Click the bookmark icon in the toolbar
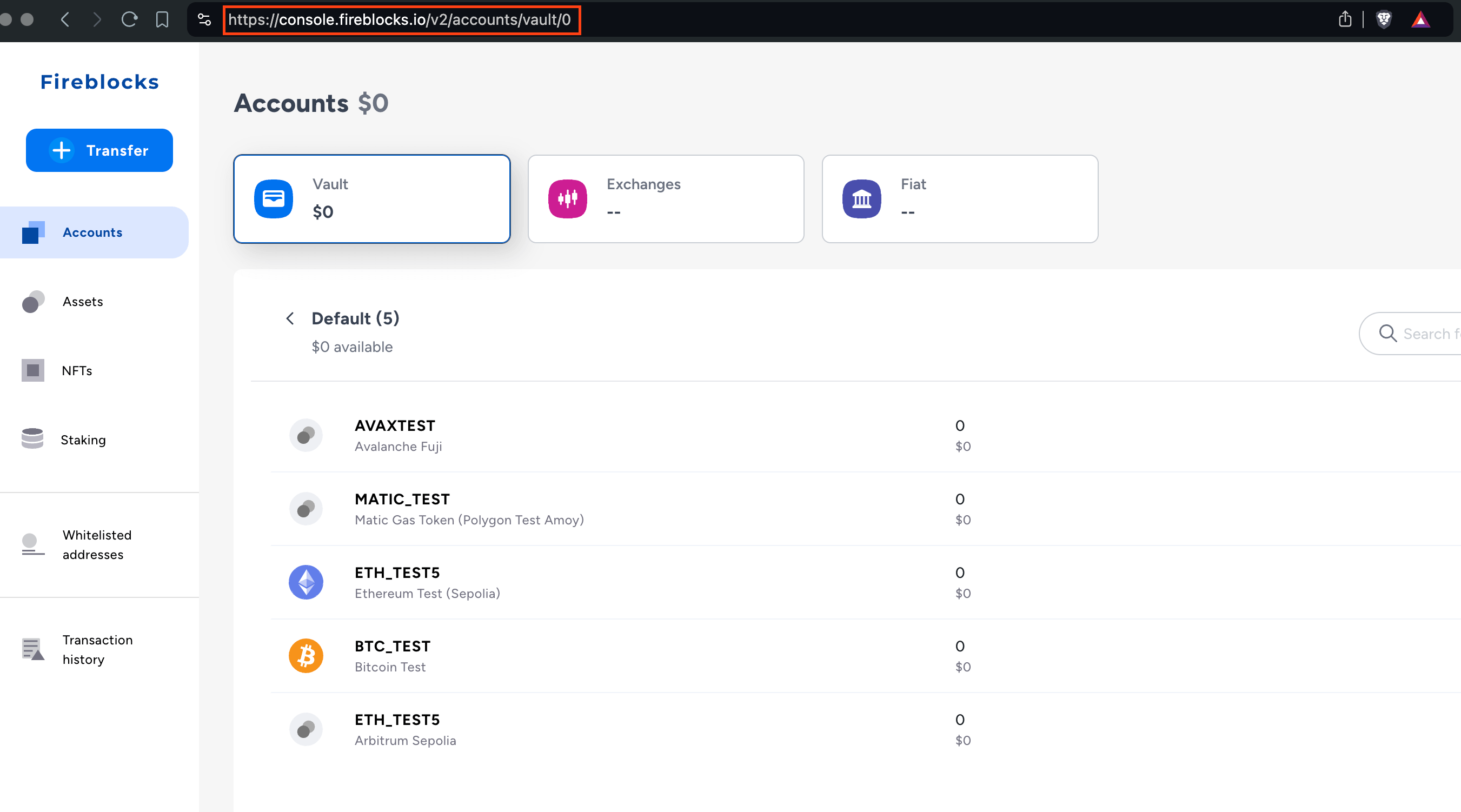 162,20
